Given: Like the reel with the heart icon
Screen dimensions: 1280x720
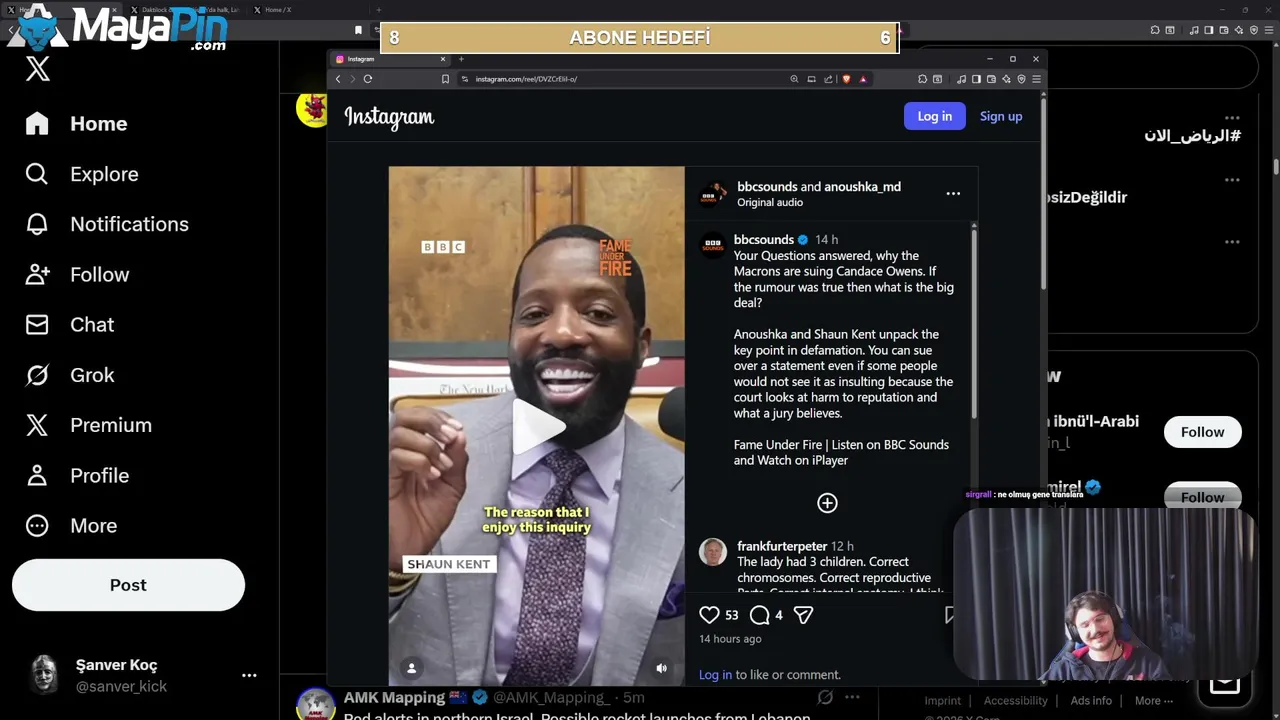Looking at the screenshot, I should [x=709, y=615].
